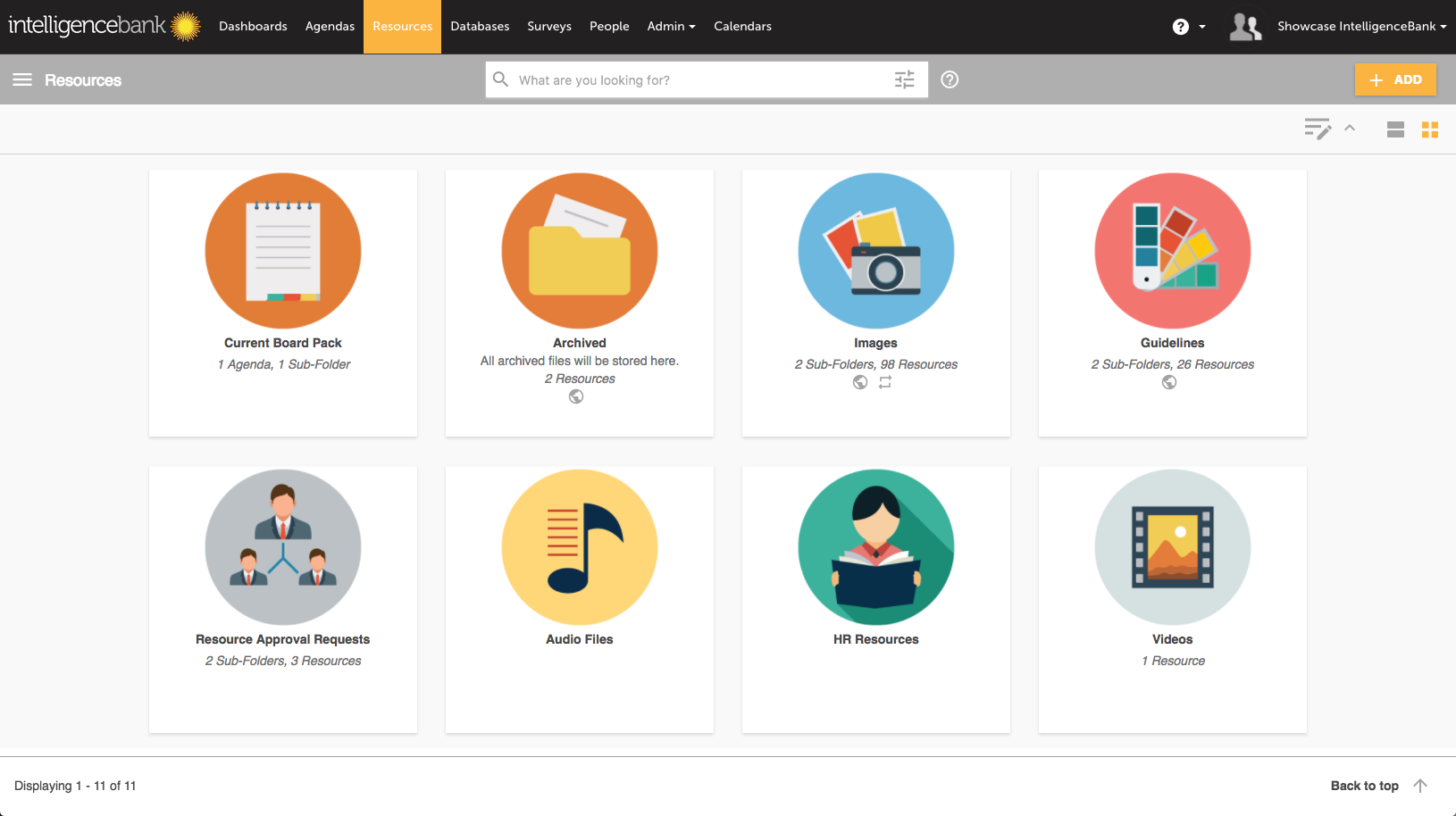Click the Resources page heading

[x=83, y=79]
